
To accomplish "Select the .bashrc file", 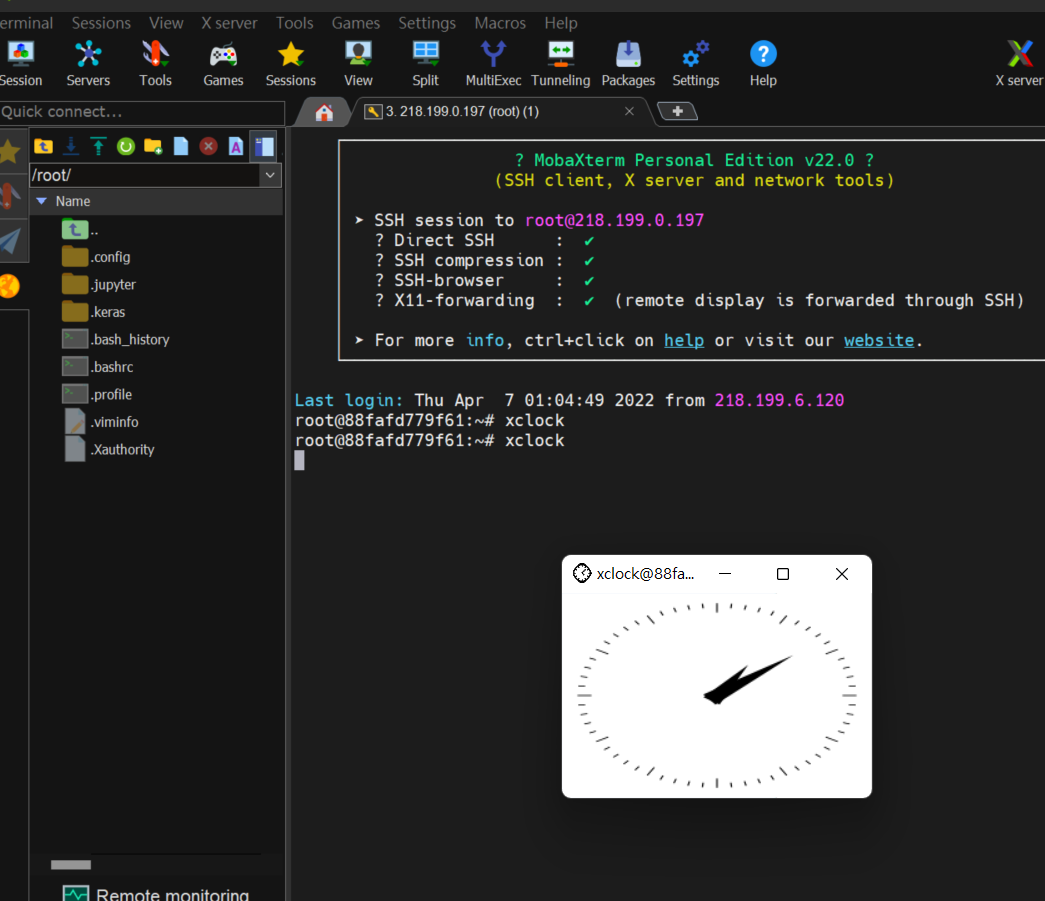I will click(97, 367).
